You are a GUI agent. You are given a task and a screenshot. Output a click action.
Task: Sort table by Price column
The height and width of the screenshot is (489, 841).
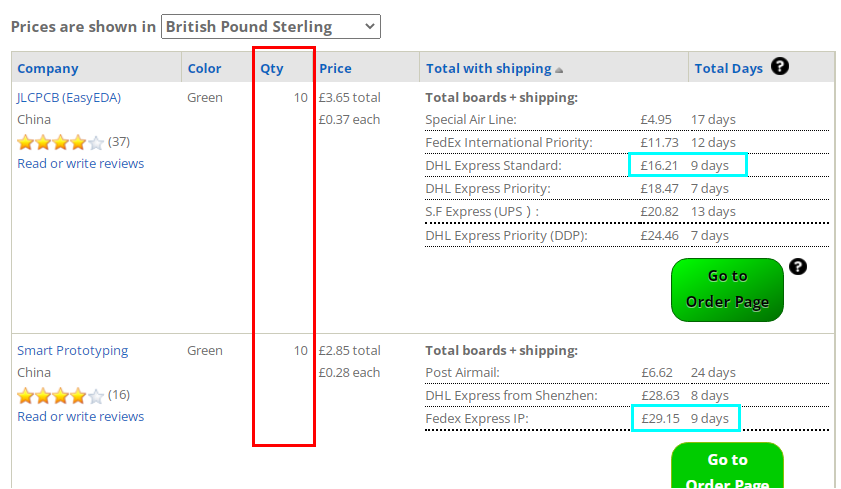coord(335,69)
